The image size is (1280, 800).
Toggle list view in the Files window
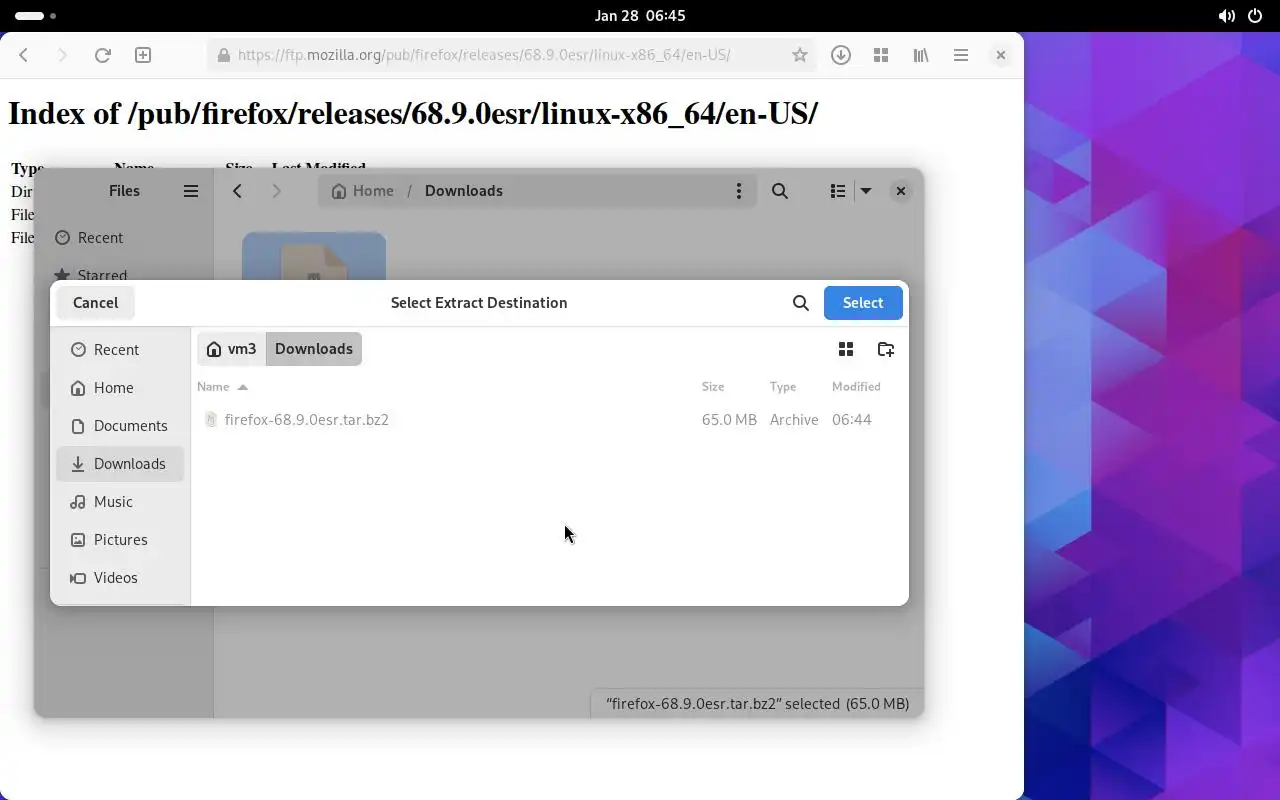pos(838,191)
